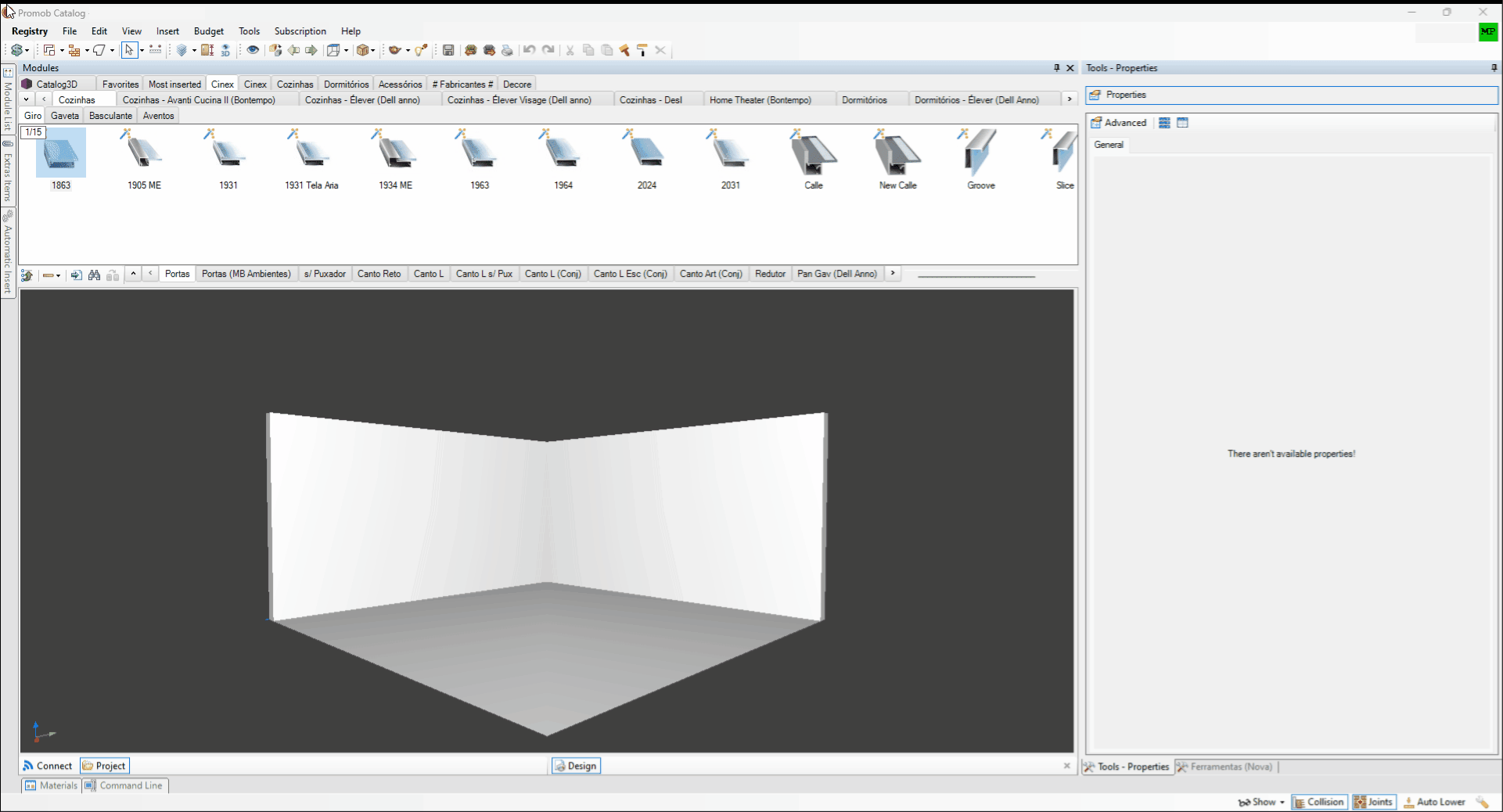The height and width of the screenshot is (812, 1503).
Task: Expand kitchen catalog tabs with right chevron
Action: [1070, 99]
